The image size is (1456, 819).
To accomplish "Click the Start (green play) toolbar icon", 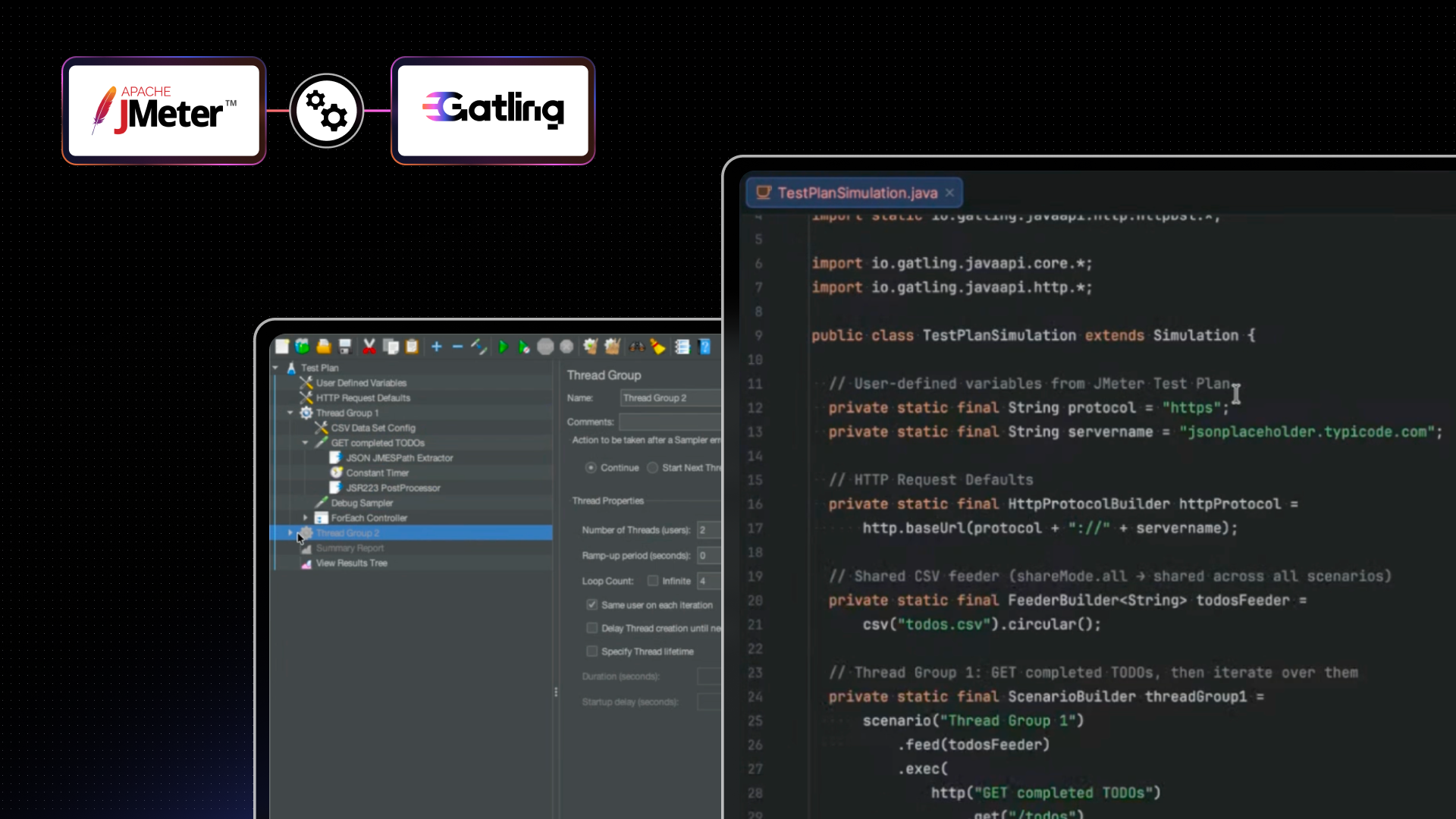I will tap(503, 347).
